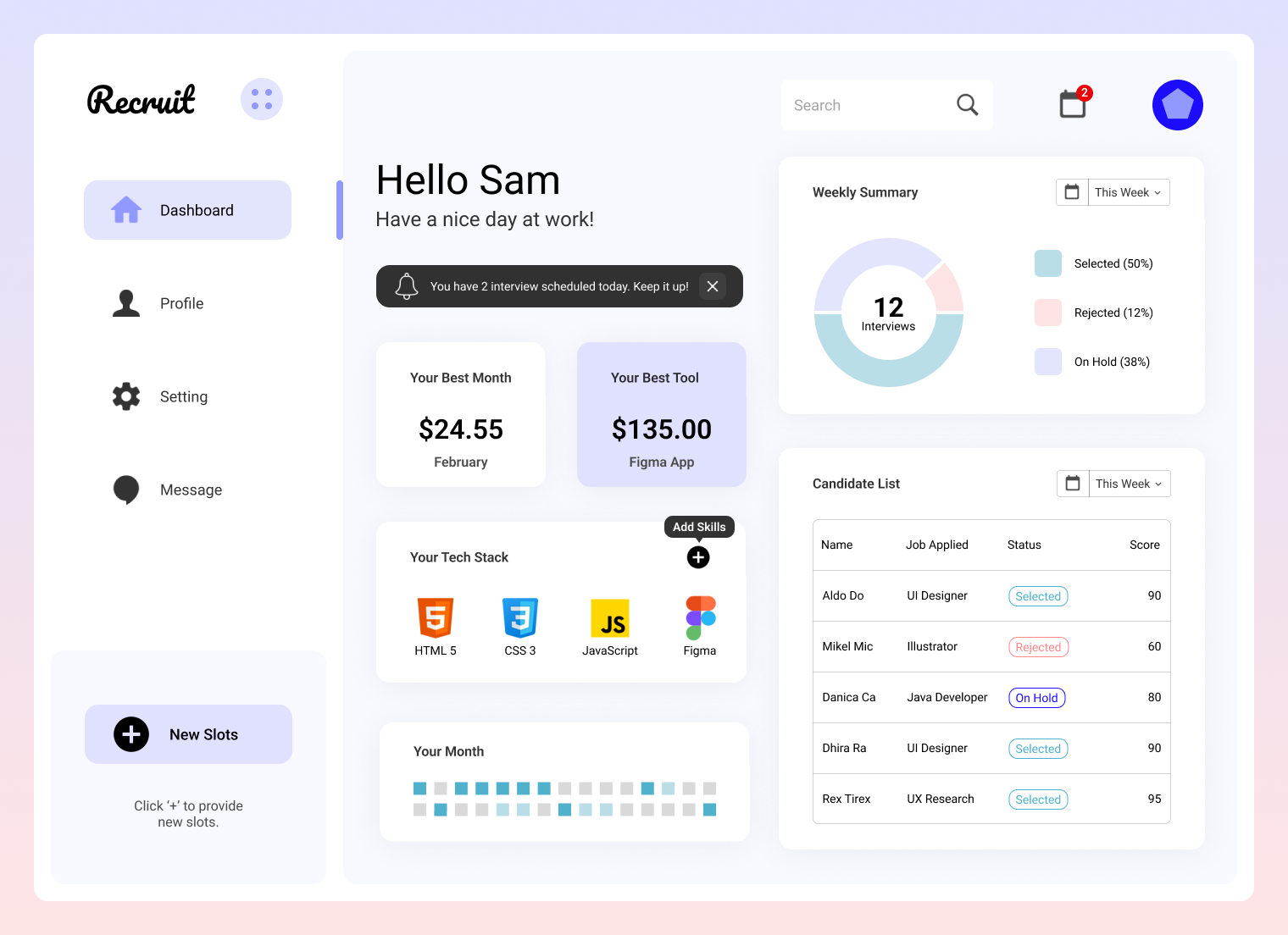The height and width of the screenshot is (935, 1288).
Task: Click the profile avatar at top right
Action: (1177, 105)
